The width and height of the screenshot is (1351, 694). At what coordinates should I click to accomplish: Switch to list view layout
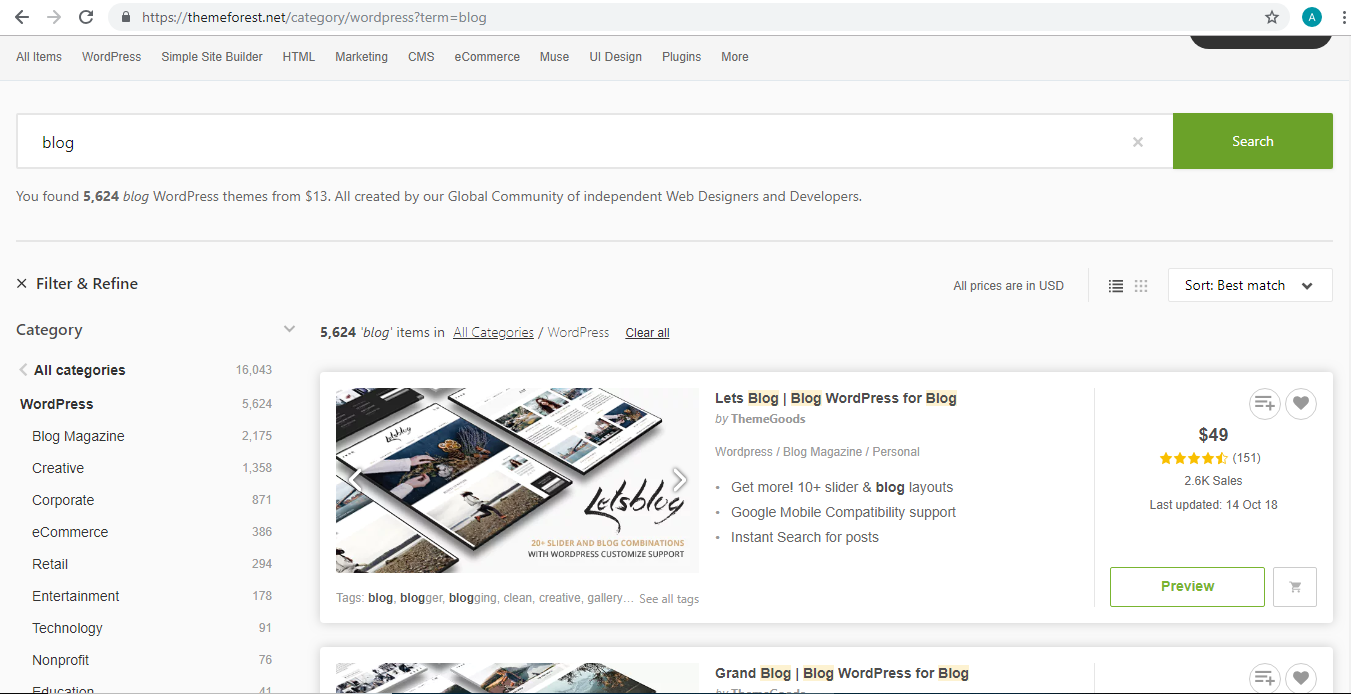click(x=1116, y=286)
